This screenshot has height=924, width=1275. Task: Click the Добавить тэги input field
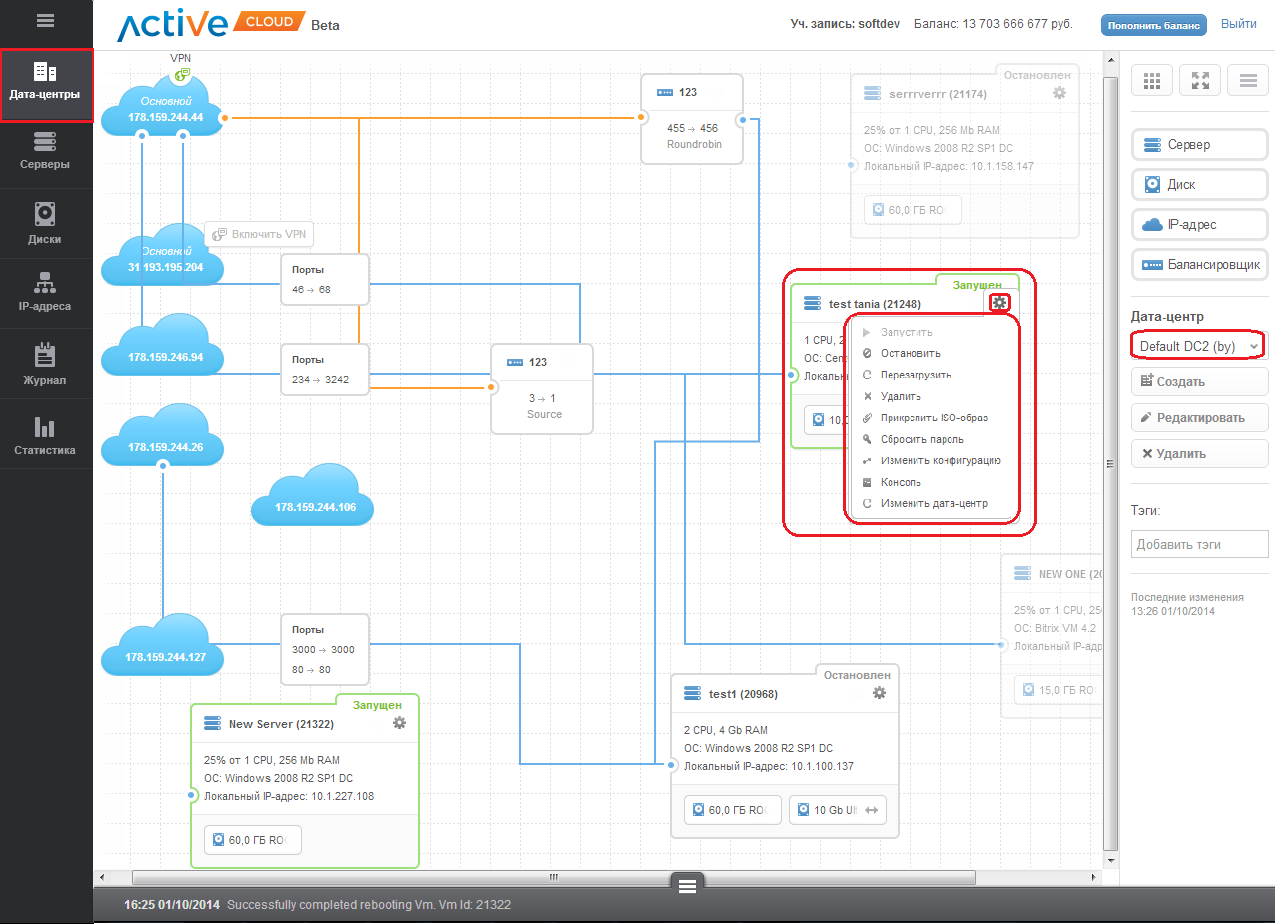tap(1199, 544)
